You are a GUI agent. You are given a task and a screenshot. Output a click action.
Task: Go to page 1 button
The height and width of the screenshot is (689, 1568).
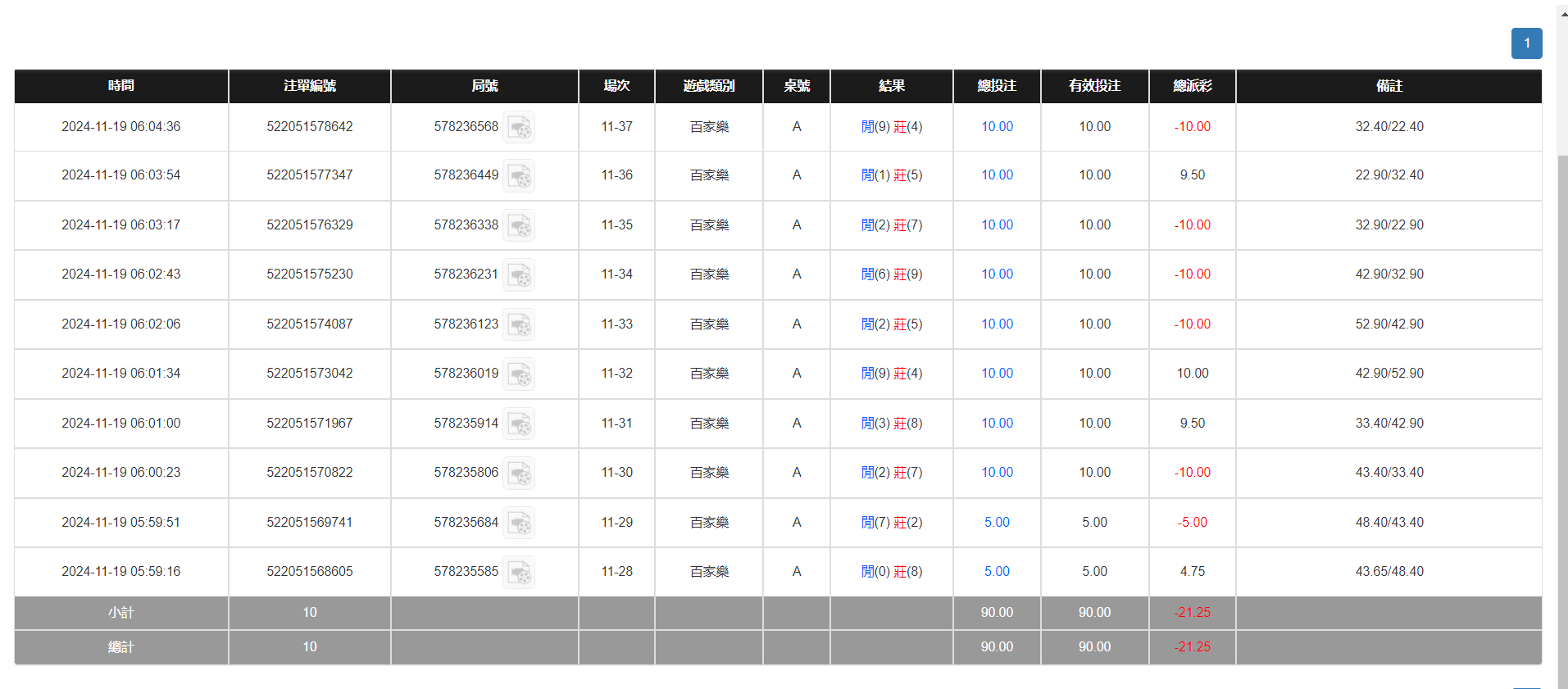tap(1526, 43)
